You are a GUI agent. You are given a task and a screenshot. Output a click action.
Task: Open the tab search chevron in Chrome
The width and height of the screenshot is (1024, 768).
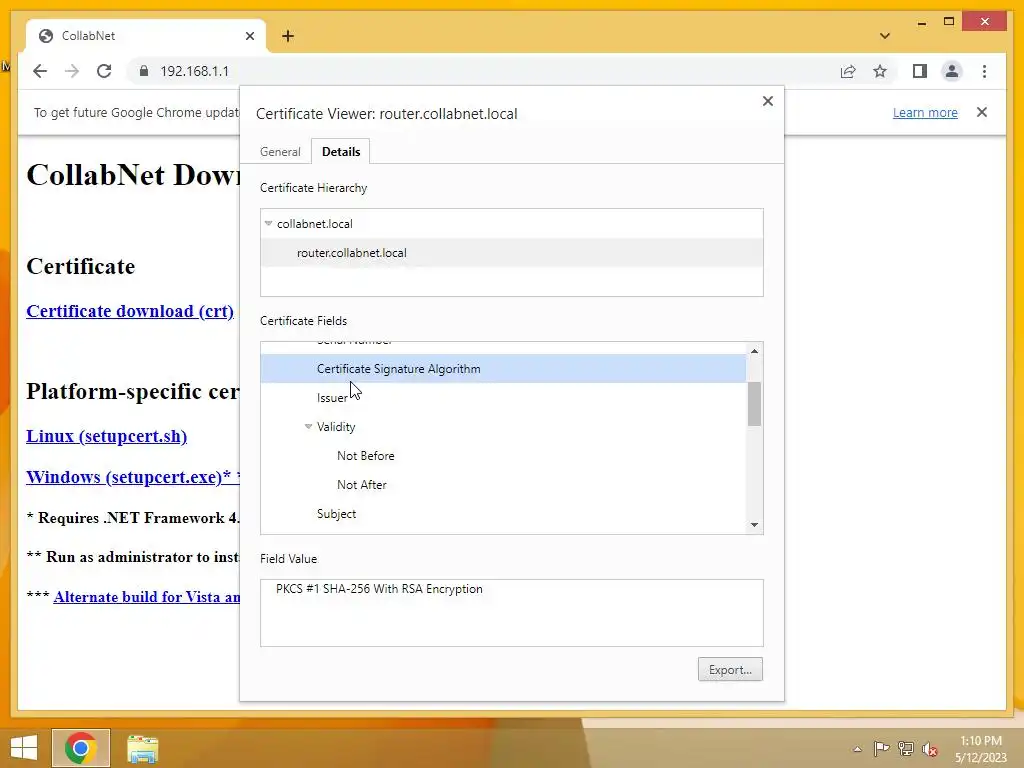pyautogui.click(x=884, y=36)
